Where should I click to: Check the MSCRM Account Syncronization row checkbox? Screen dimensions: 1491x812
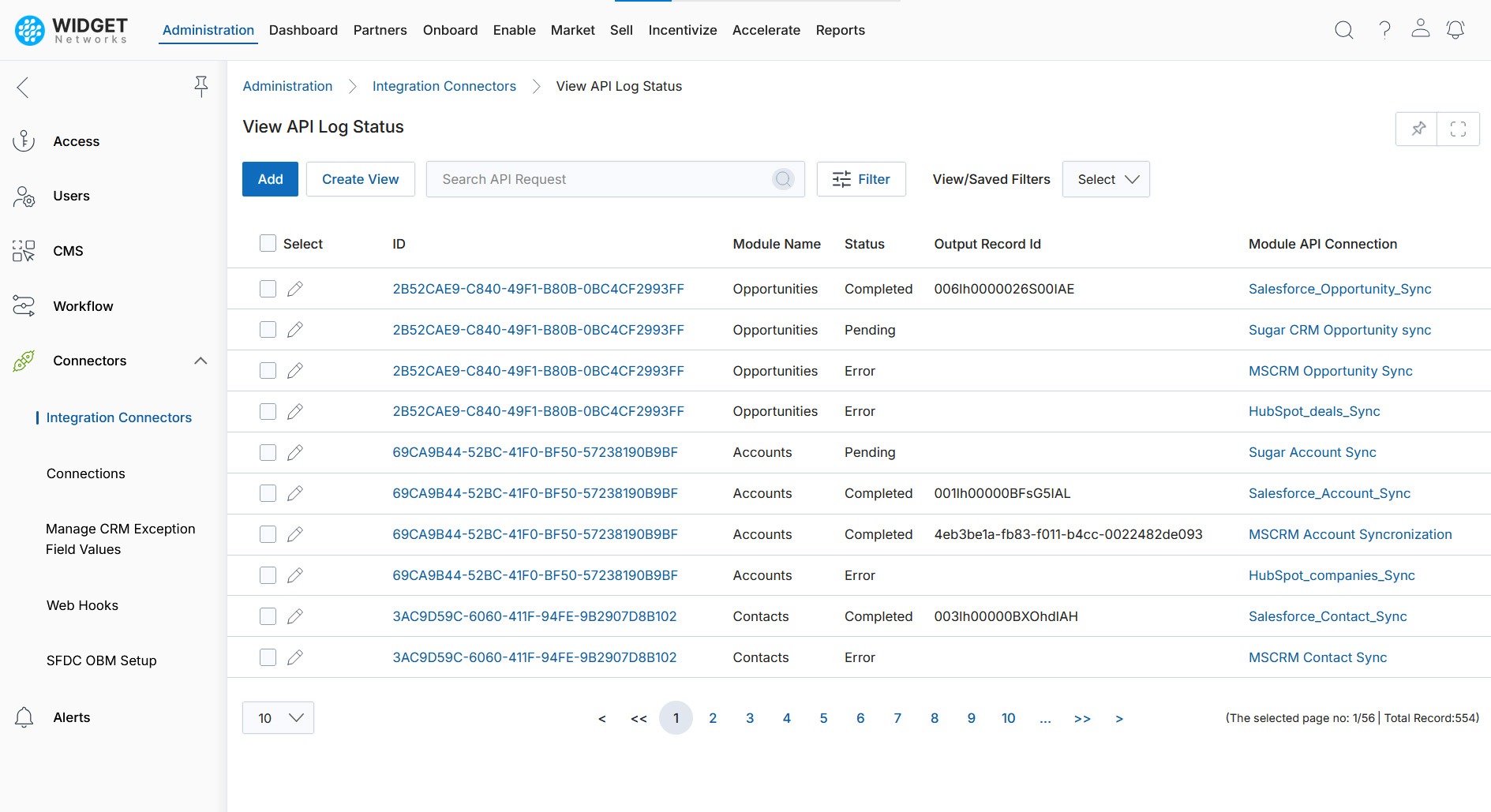[x=268, y=534]
